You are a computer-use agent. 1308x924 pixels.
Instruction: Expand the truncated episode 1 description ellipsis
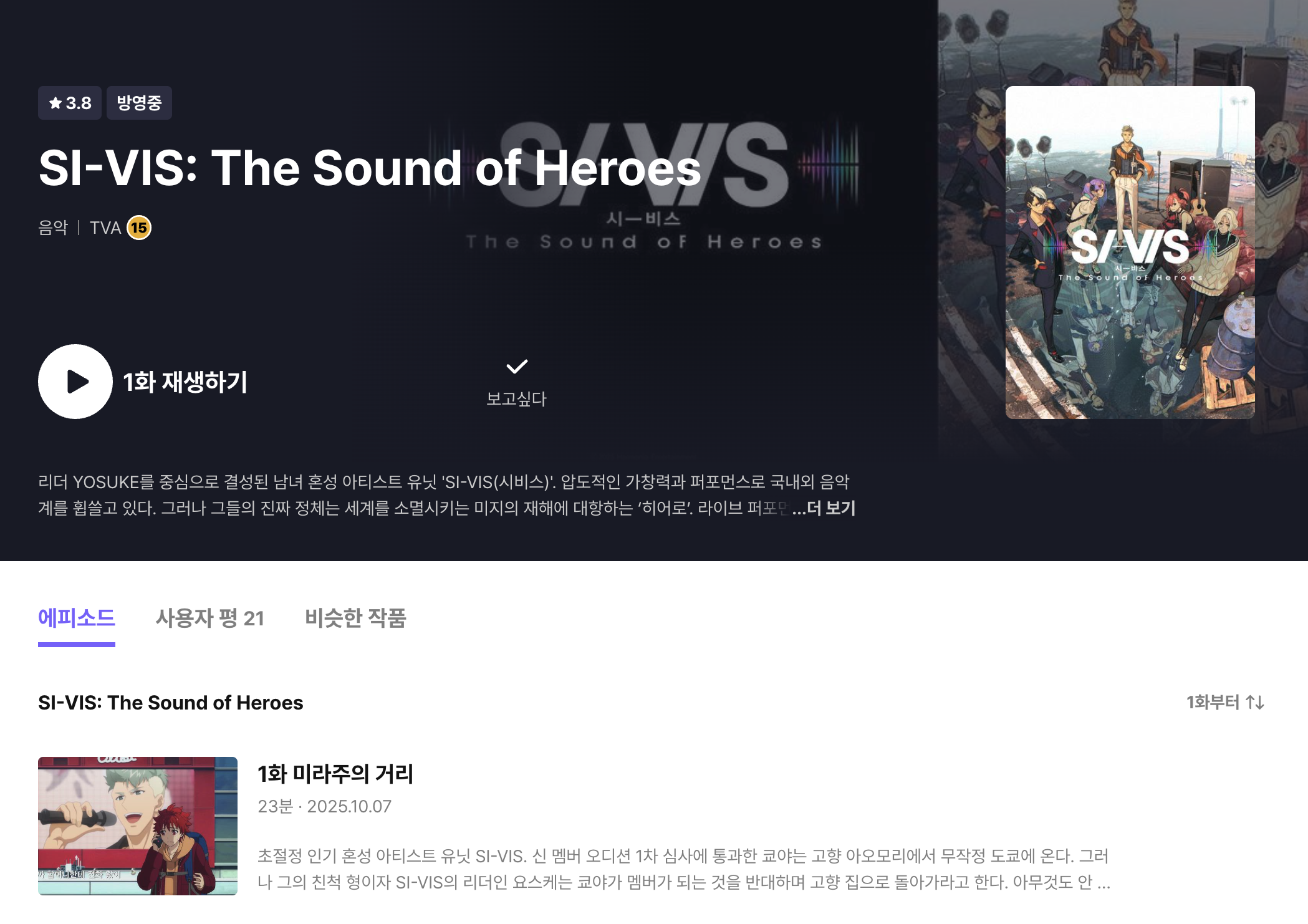click(x=1104, y=882)
